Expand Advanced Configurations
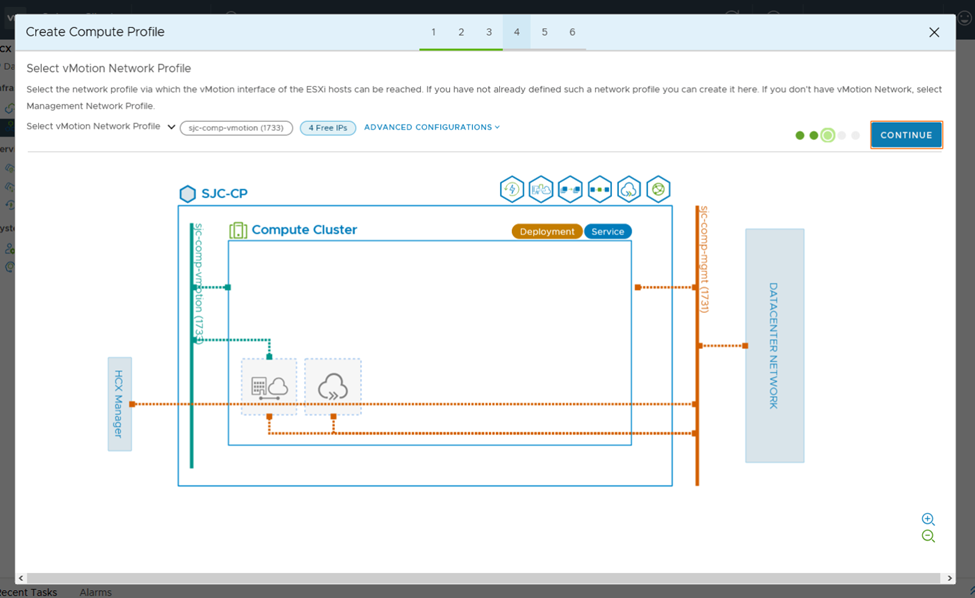This screenshot has width=975, height=598. click(431, 127)
